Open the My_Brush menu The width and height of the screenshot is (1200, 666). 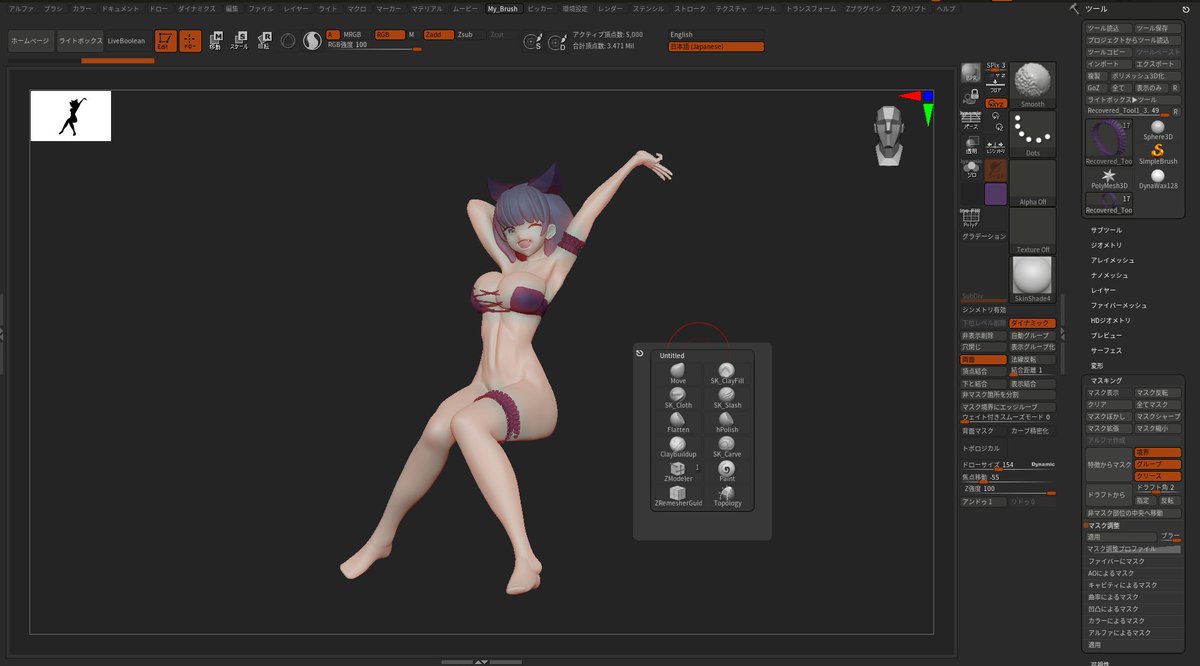tap(503, 8)
